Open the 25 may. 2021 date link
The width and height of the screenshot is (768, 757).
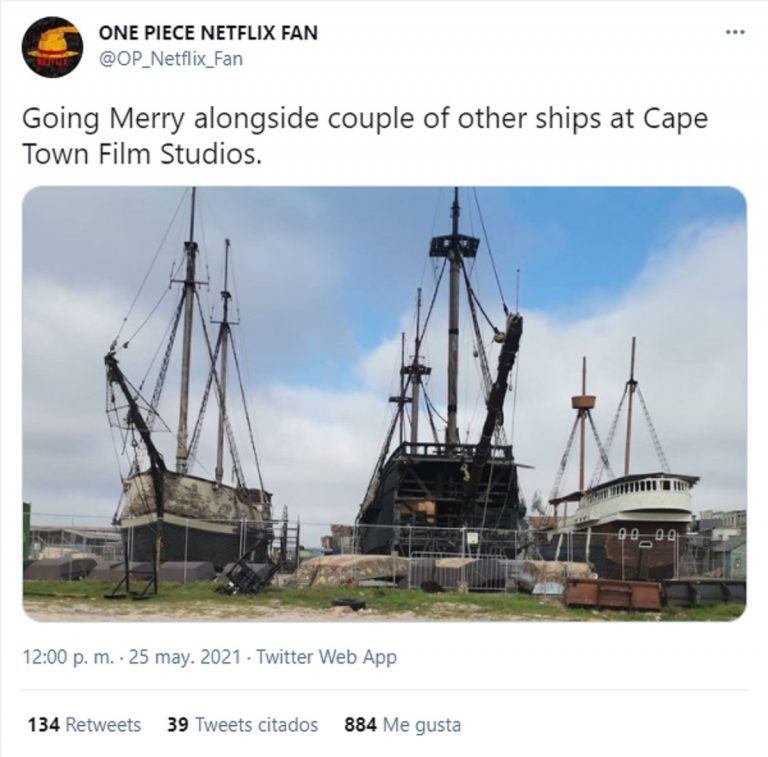click(185, 657)
